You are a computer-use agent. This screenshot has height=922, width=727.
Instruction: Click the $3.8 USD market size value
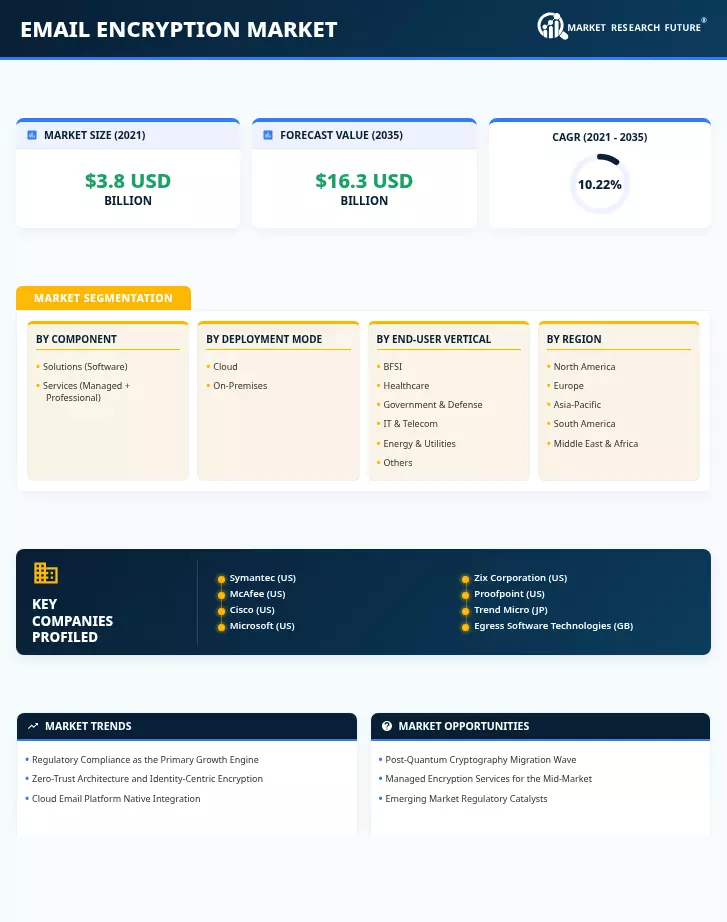128,181
